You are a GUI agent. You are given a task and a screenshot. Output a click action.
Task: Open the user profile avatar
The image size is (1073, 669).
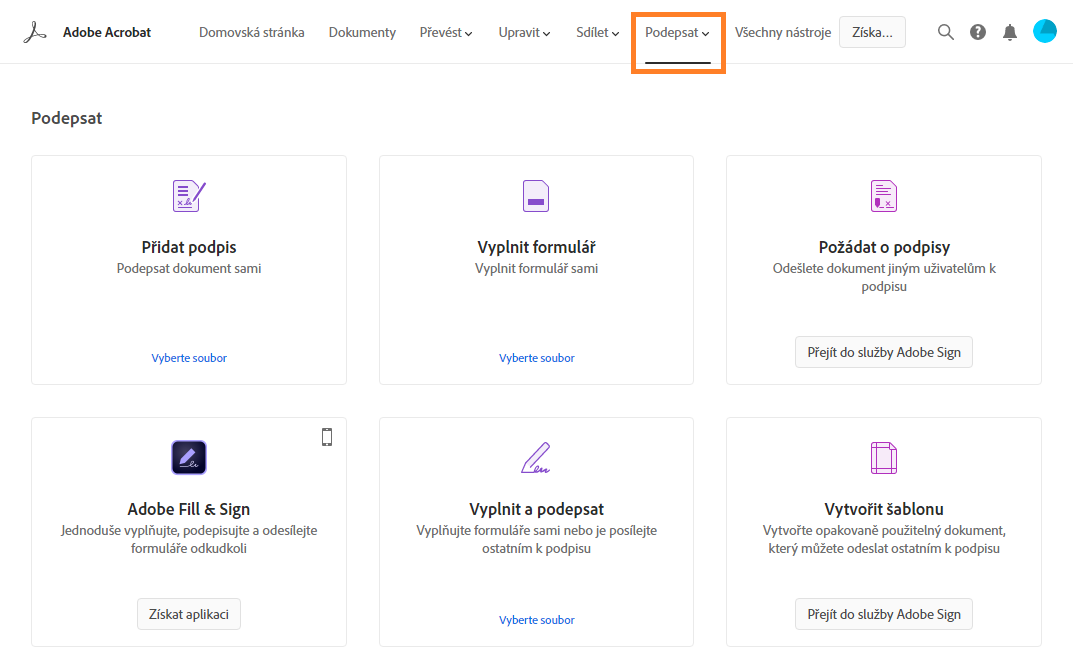click(x=1044, y=32)
